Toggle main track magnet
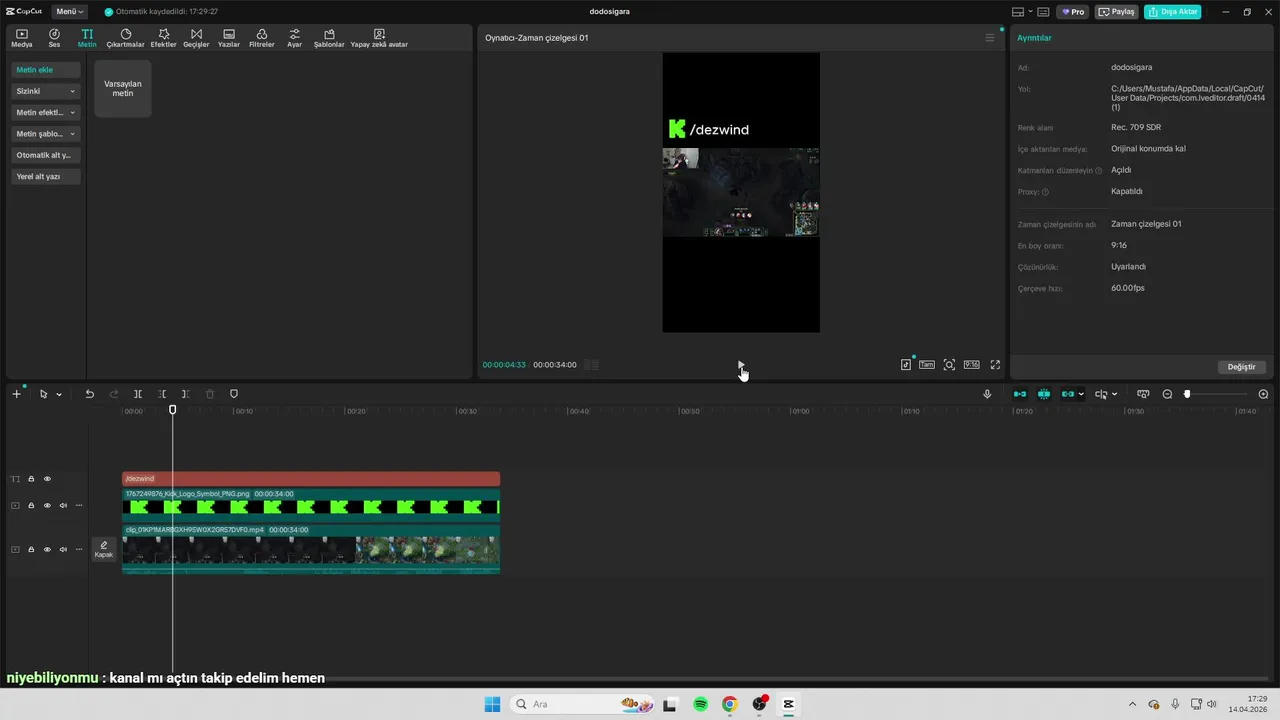This screenshot has height=720, width=1280. click(x=1020, y=394)
